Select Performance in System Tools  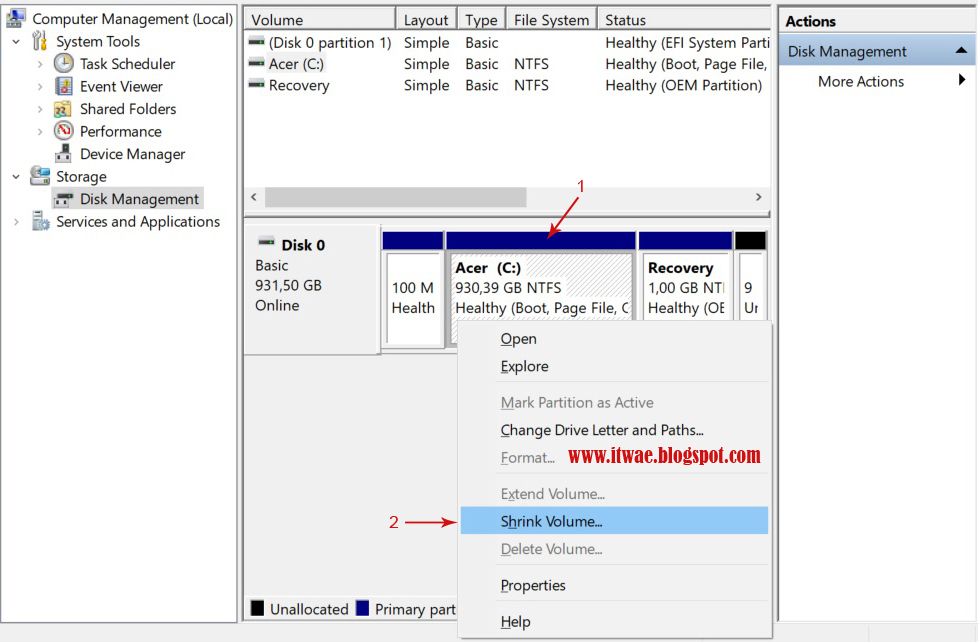click(x=63, y=131)
